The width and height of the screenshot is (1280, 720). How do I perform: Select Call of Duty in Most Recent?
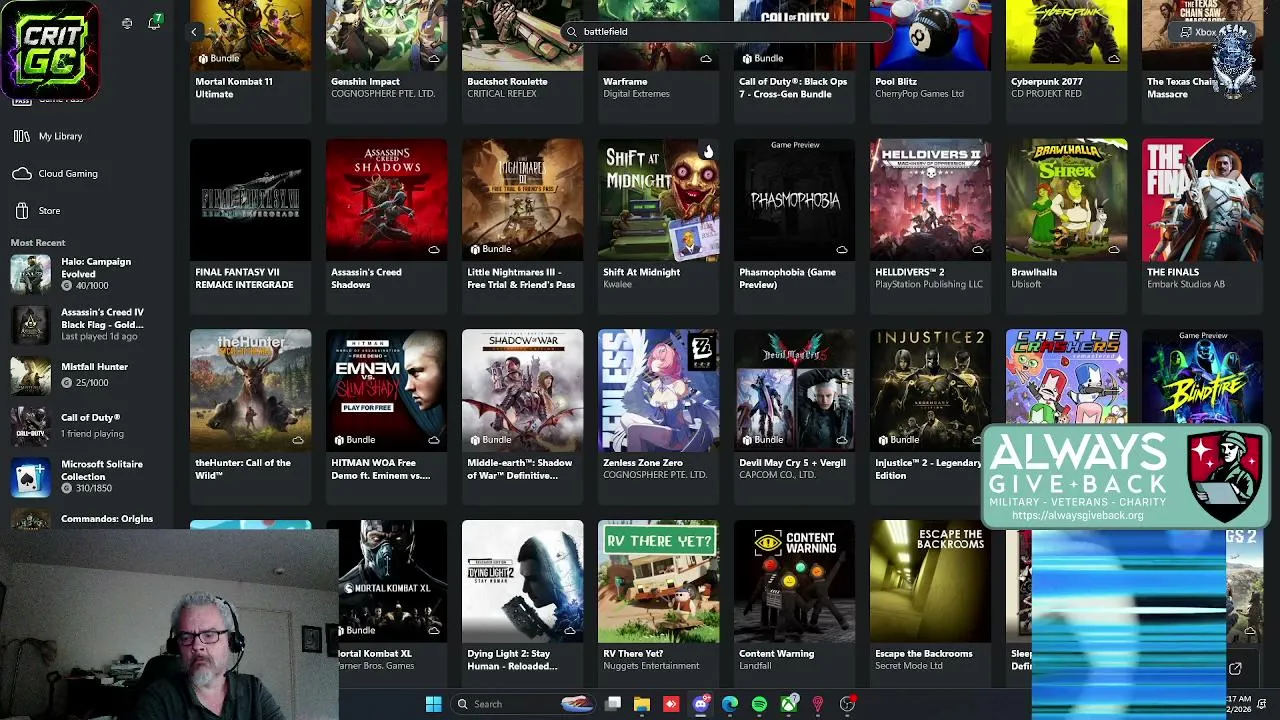point(88,425)
